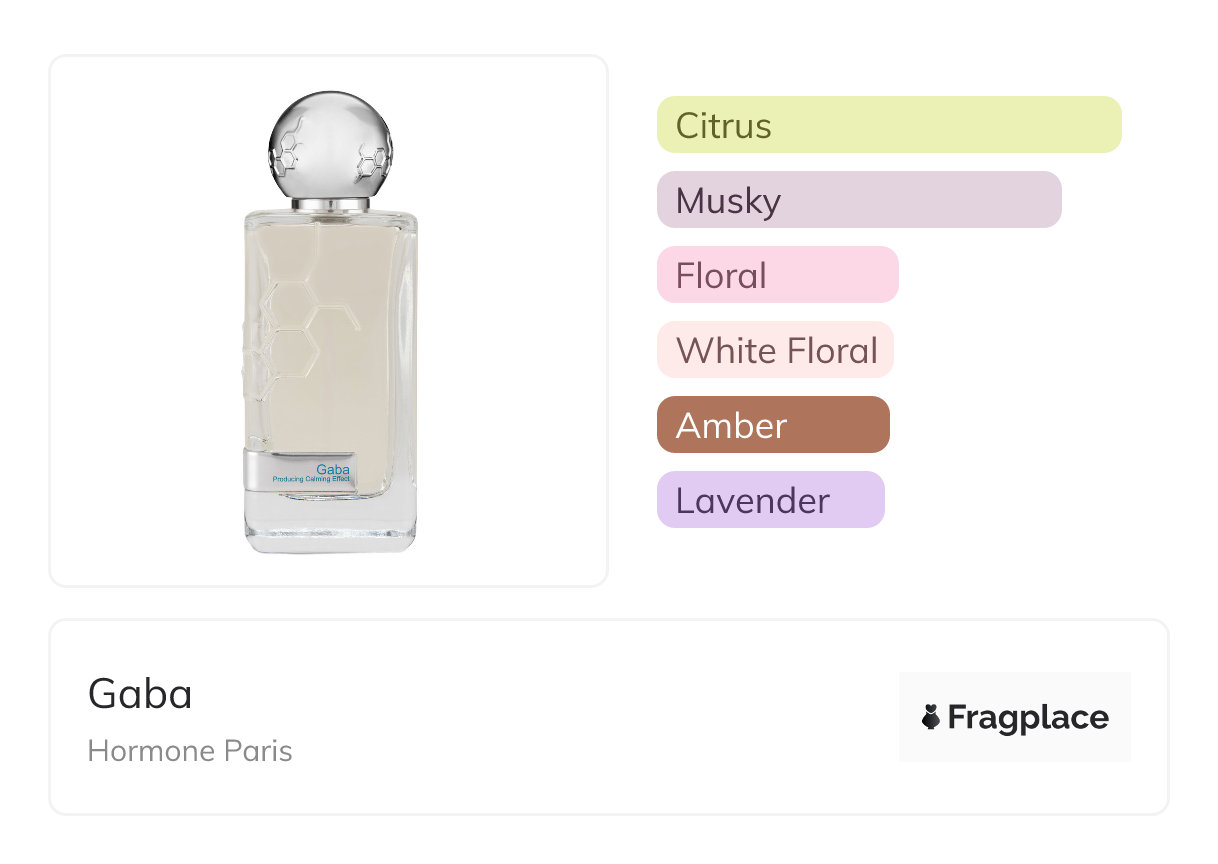Viewport: 1218px width, 864px height.
Task: Click the clear glass base of the bottle
Action: point(330,525)
